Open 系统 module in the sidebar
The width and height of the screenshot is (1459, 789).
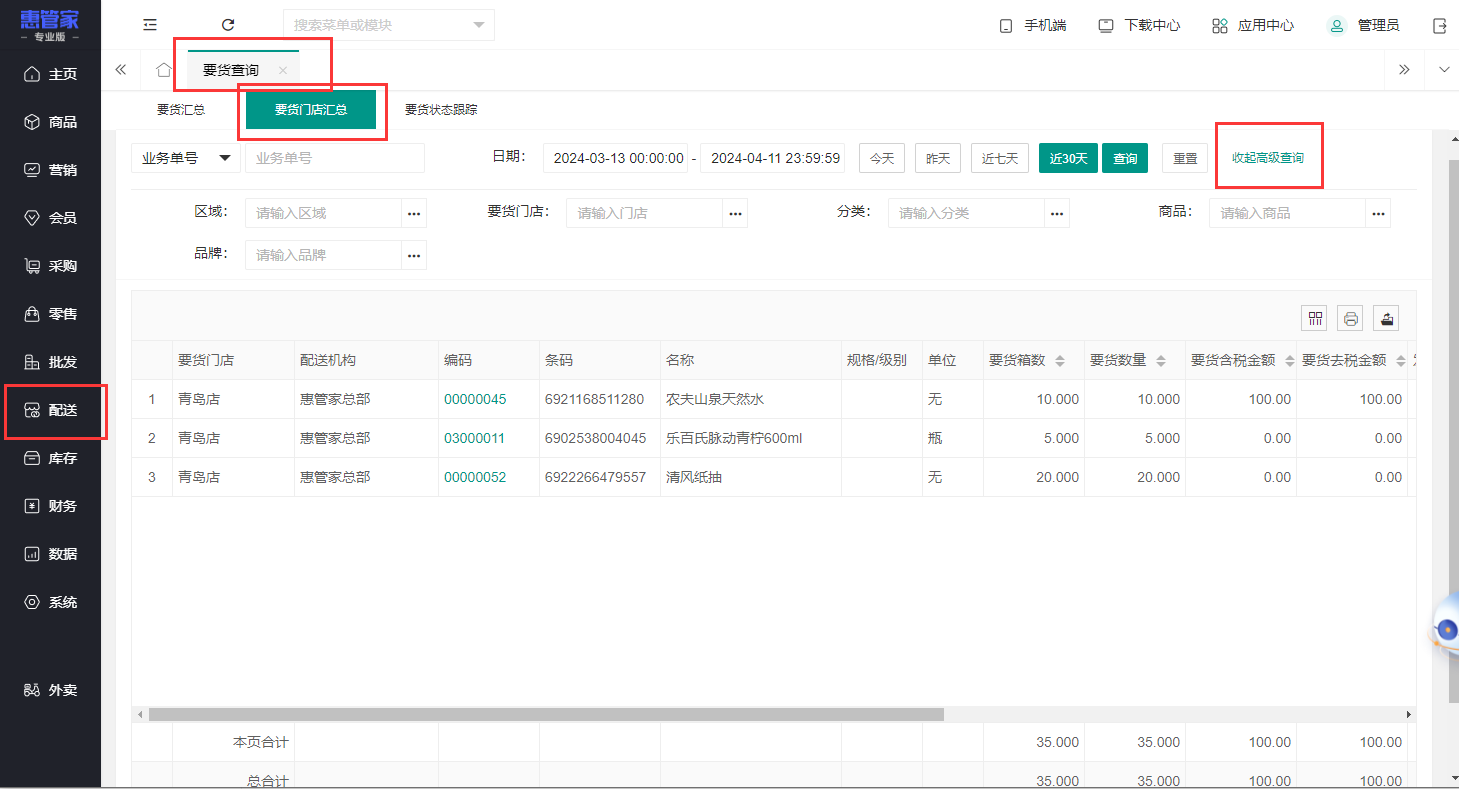(50, 602)
